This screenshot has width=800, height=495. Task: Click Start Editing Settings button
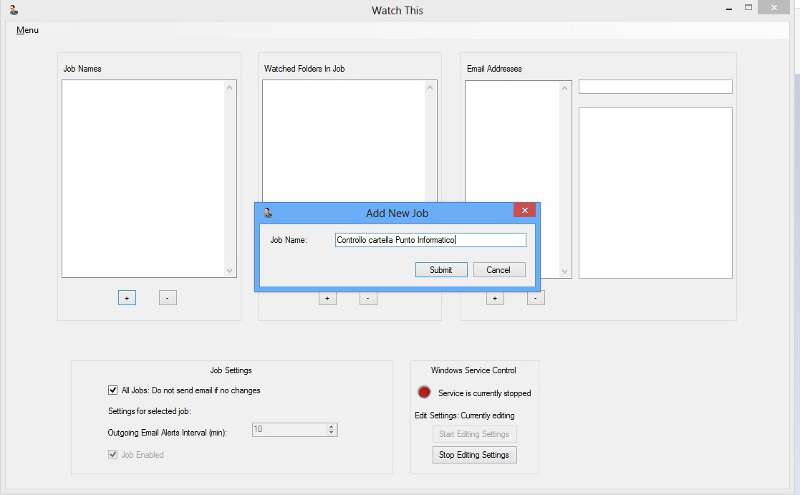point(475,434)
